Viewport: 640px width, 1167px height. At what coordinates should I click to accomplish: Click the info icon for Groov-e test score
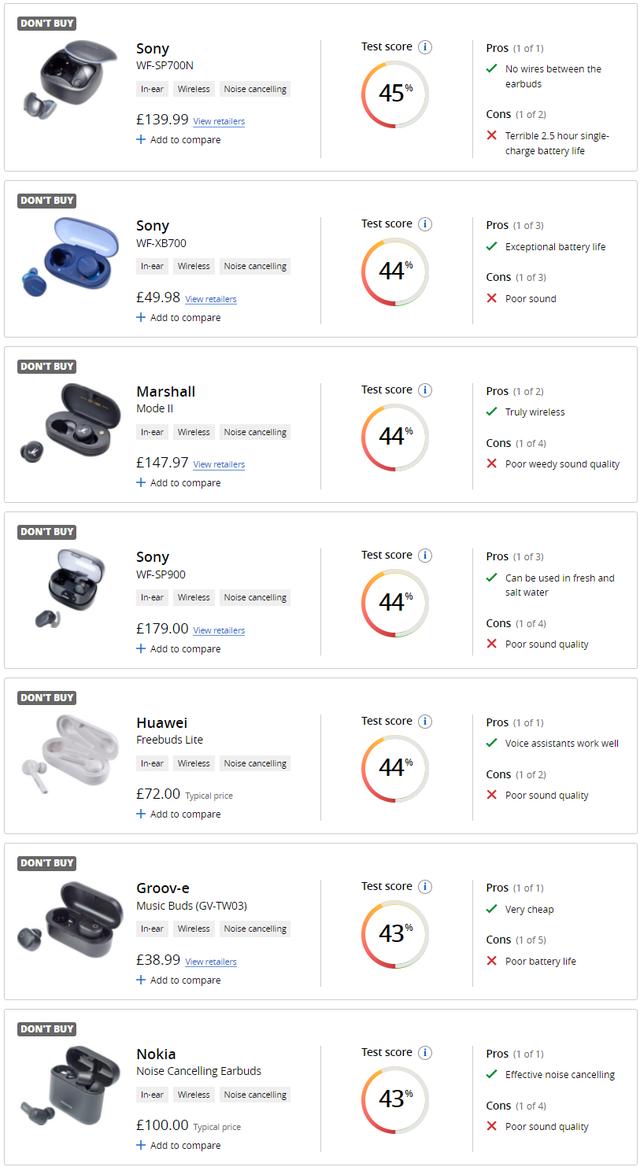tap(425, 886)
